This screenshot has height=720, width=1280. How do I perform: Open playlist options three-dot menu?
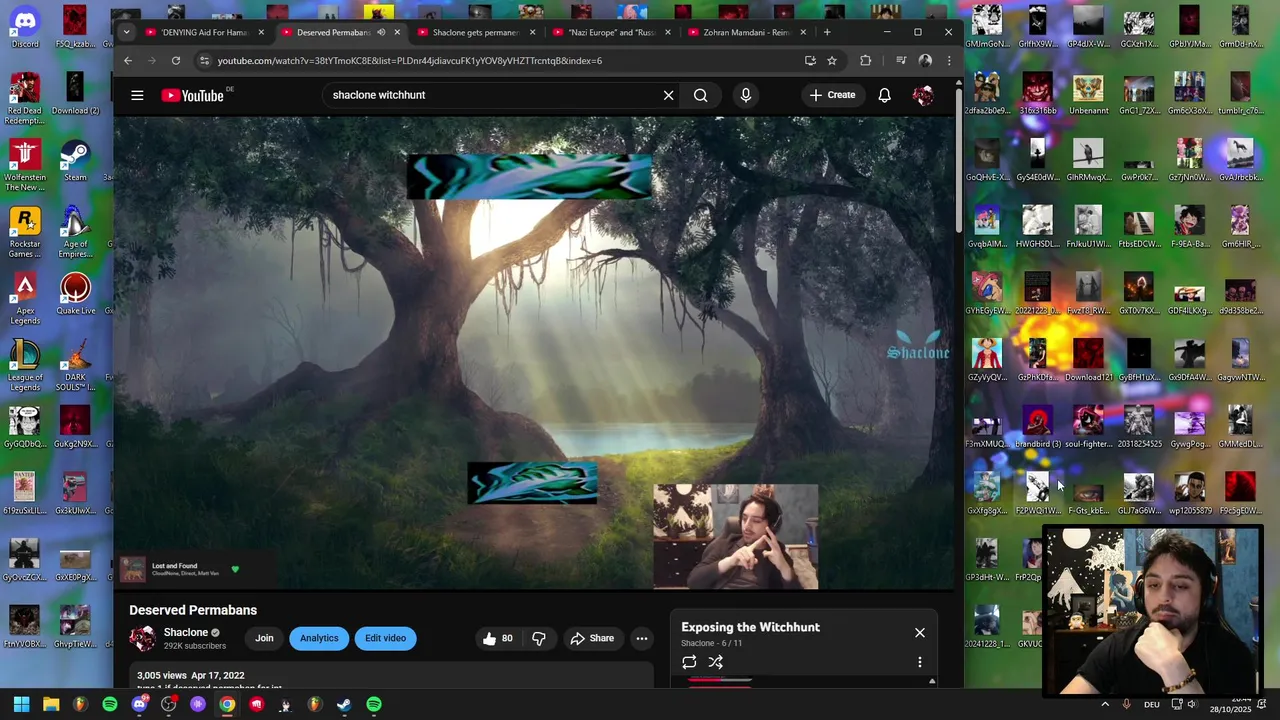coord(920,662)
